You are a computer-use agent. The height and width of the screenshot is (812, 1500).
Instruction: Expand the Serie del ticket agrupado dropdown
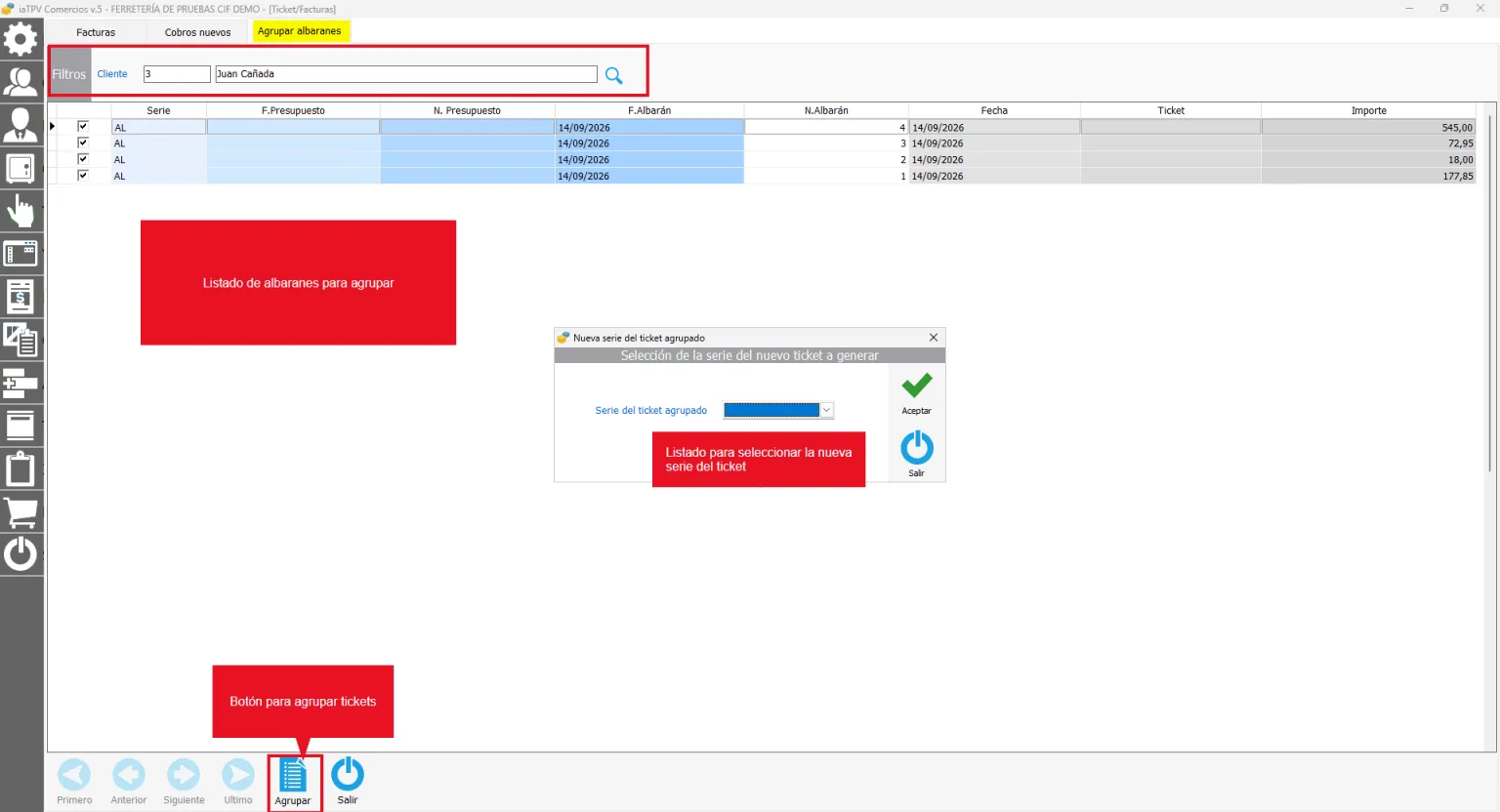point(827,411)
